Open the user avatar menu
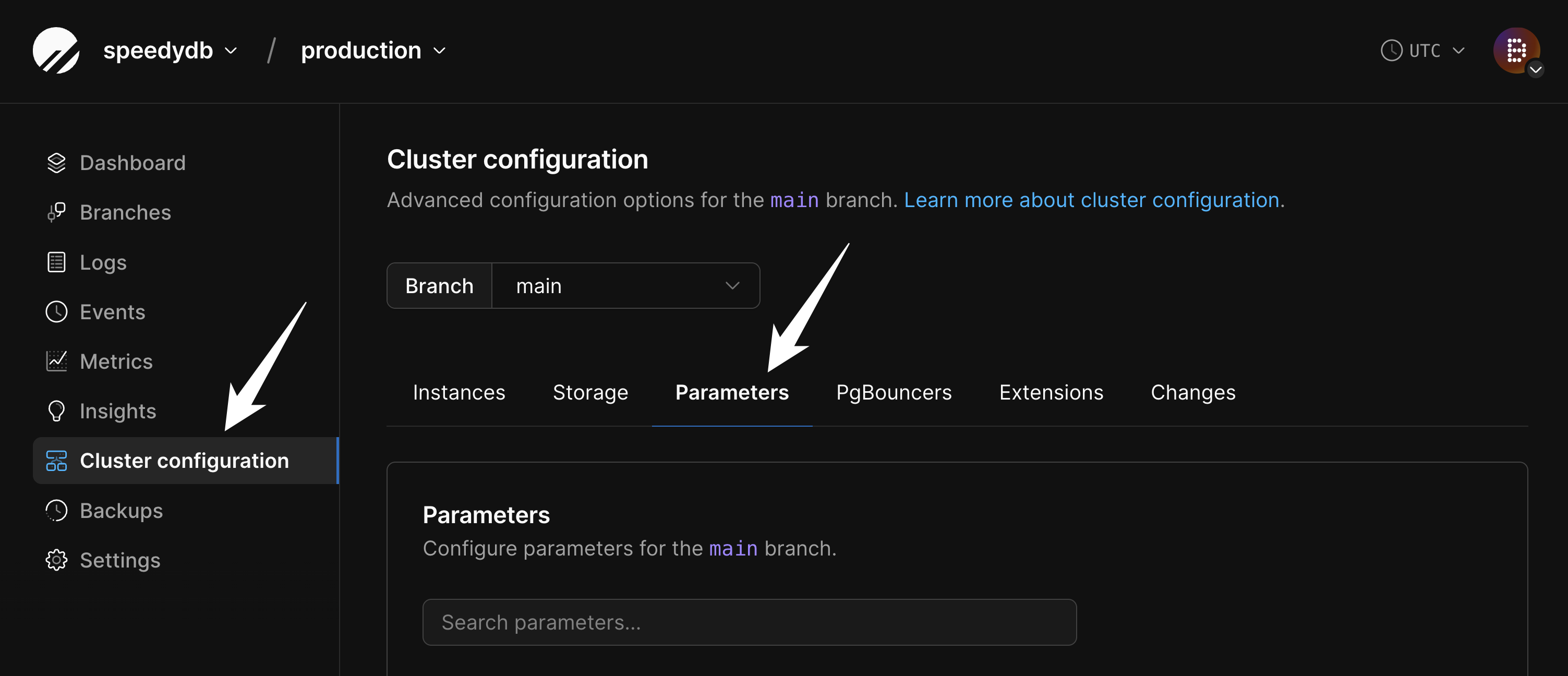This screenshot has height=676, width=1568. 1517,51
